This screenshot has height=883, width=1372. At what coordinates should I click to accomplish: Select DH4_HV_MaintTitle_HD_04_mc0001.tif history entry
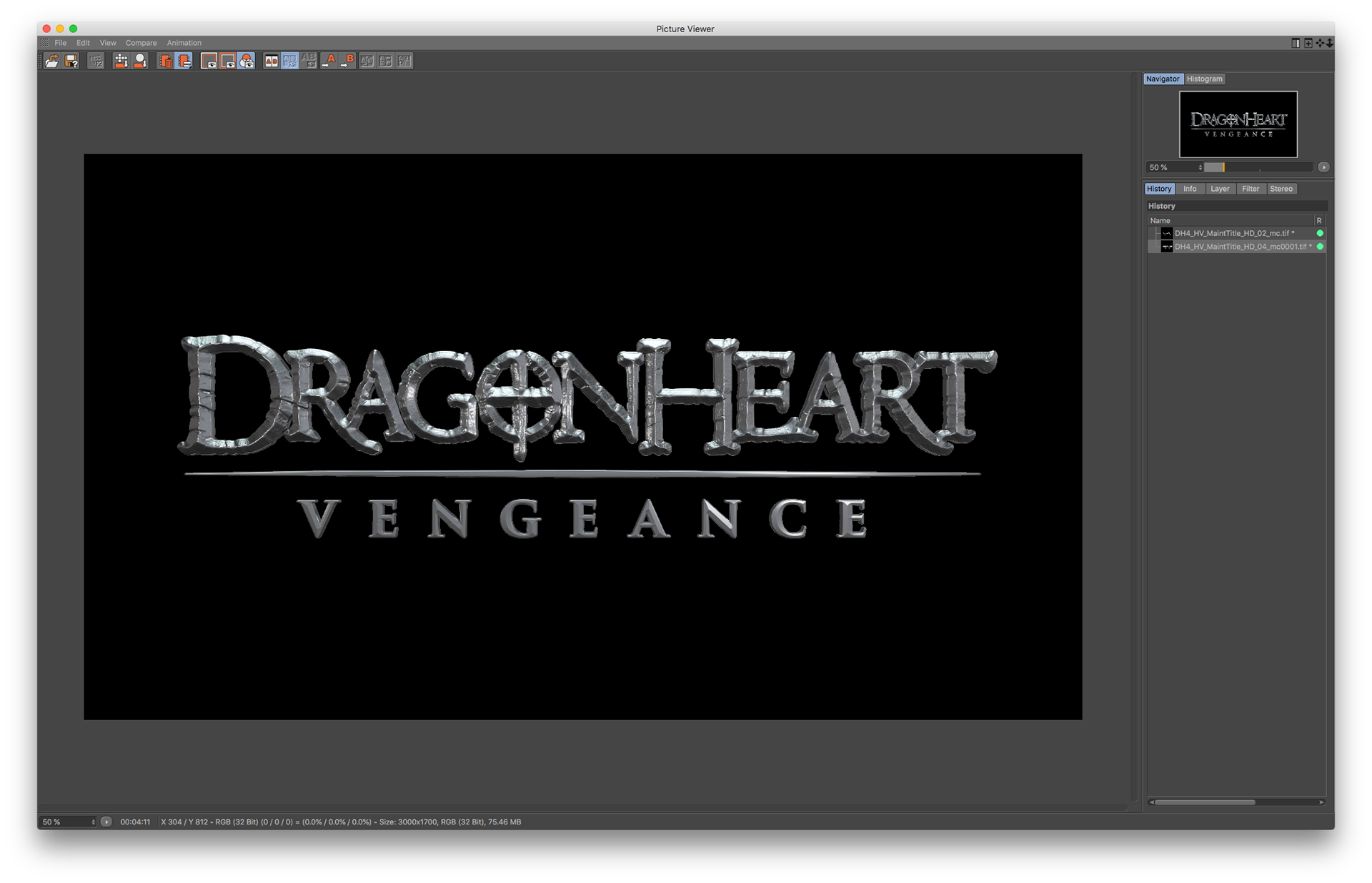[1242, 247]
